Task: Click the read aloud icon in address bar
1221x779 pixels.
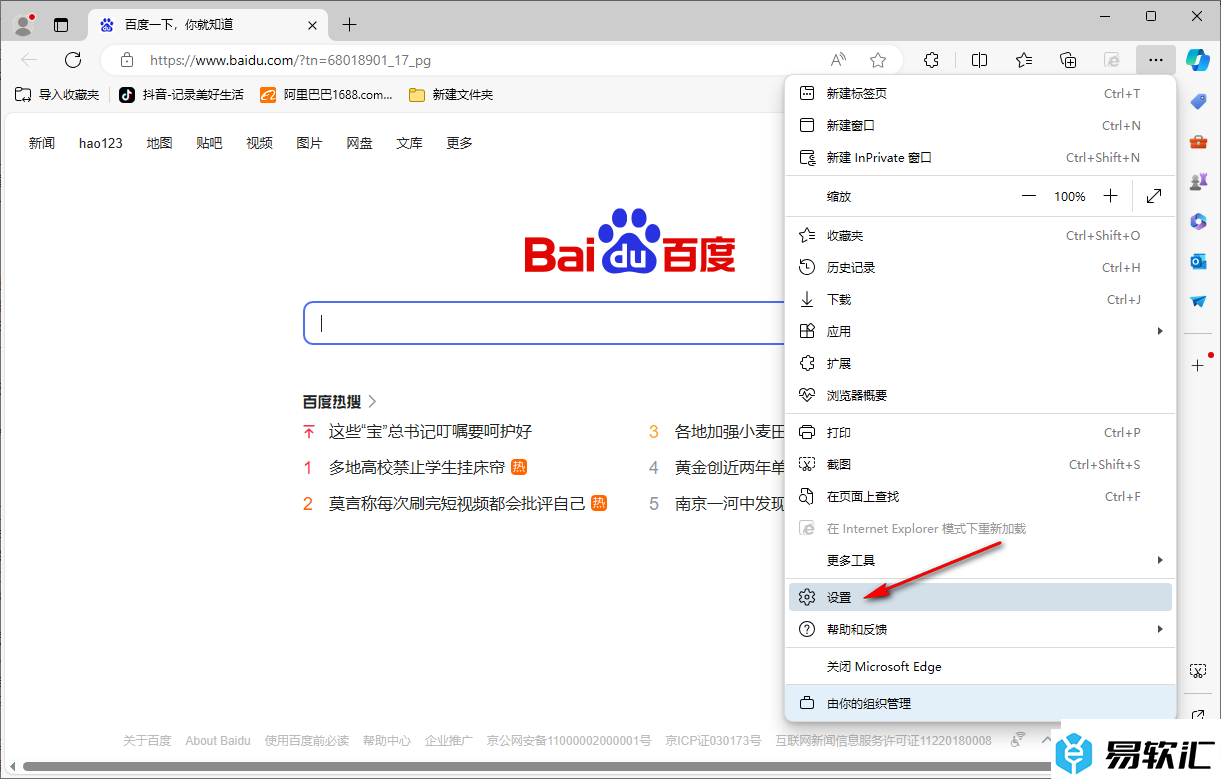Action: point(838,60)
